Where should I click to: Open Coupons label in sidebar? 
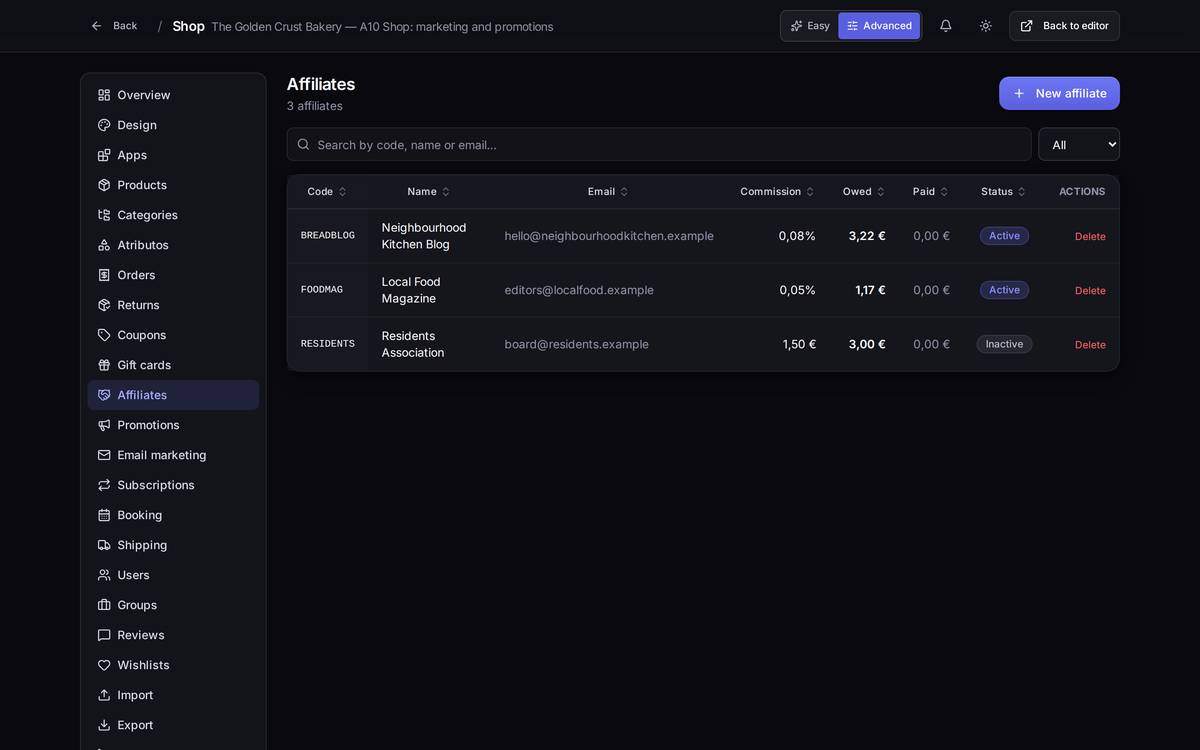(142, 335)
